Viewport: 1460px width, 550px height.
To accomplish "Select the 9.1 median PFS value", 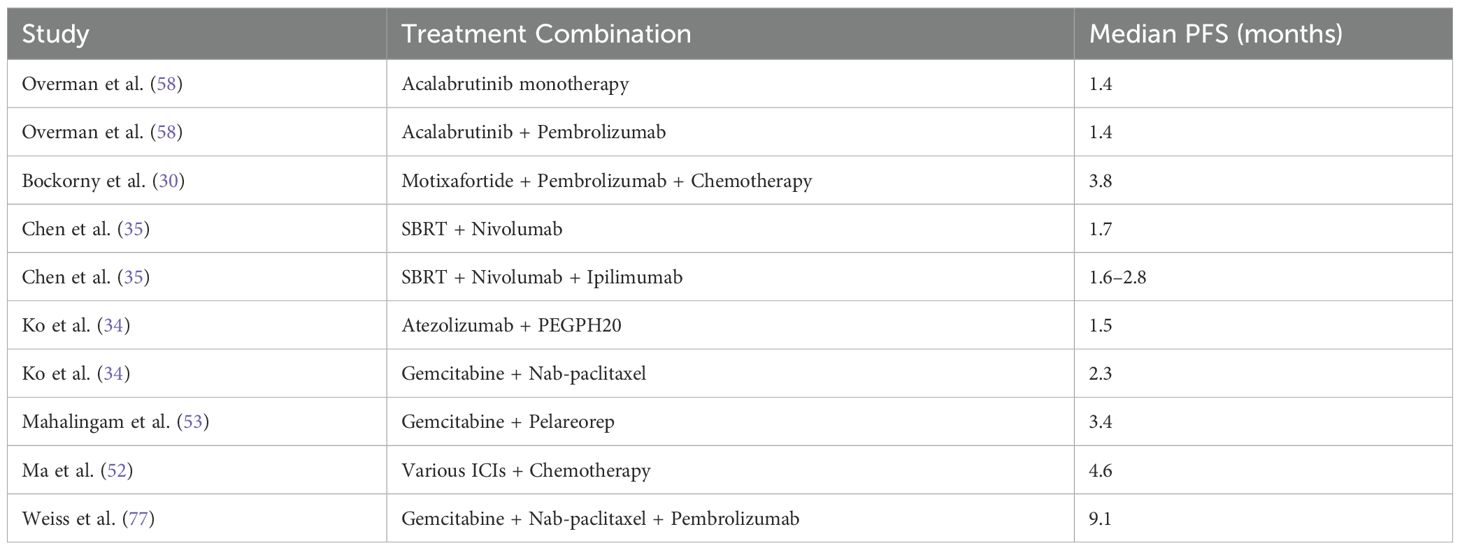I will tap(1101, 519).
